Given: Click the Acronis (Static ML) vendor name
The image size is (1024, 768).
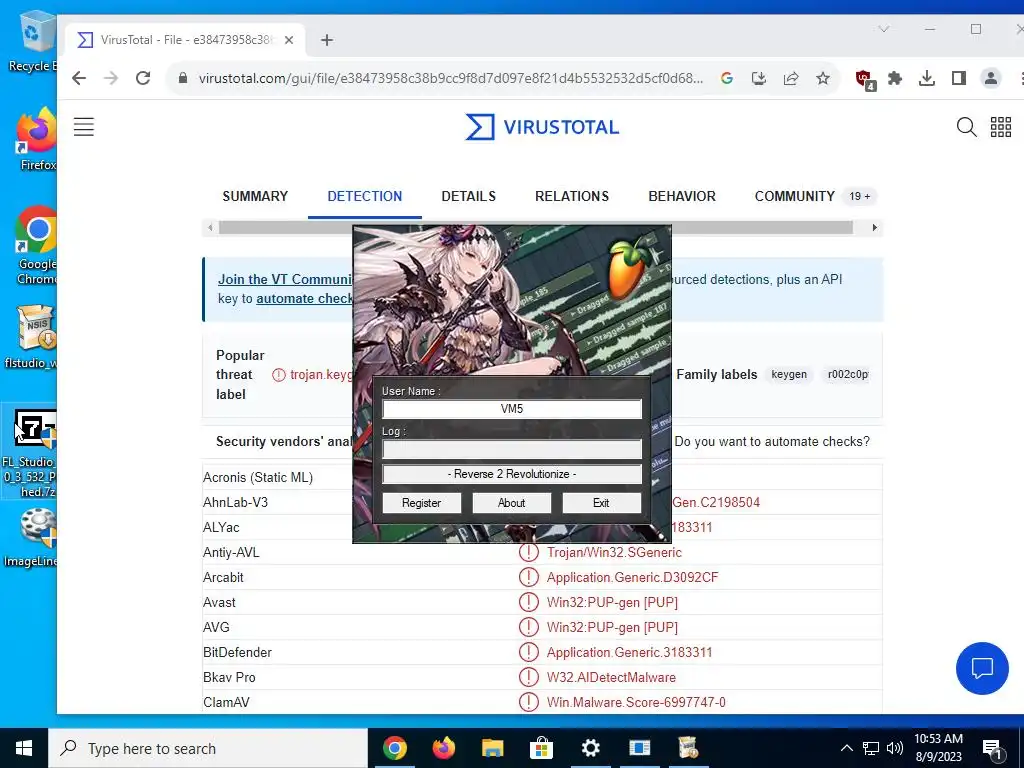Looking at the screenshot, I should coord(258,477).
